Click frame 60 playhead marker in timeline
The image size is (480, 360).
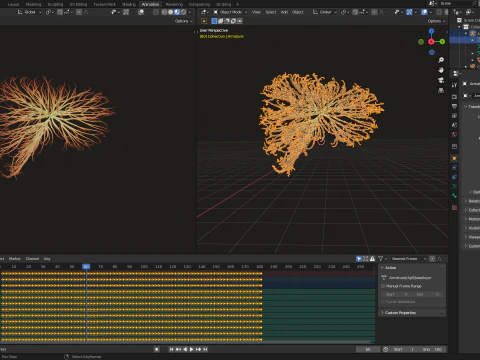tap(86, 267)
